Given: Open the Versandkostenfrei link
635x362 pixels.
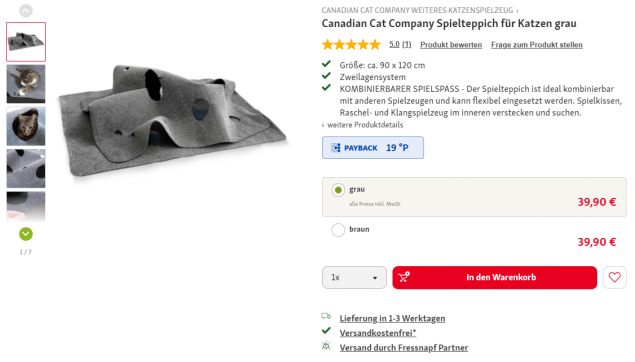Looking at the screenshot, I should [x=378, y=333].
